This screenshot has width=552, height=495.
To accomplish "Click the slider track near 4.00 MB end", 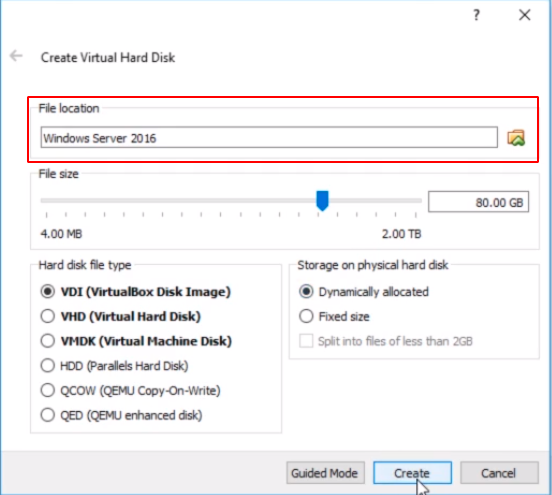I will pyautogui.click(x=49, y=201).
